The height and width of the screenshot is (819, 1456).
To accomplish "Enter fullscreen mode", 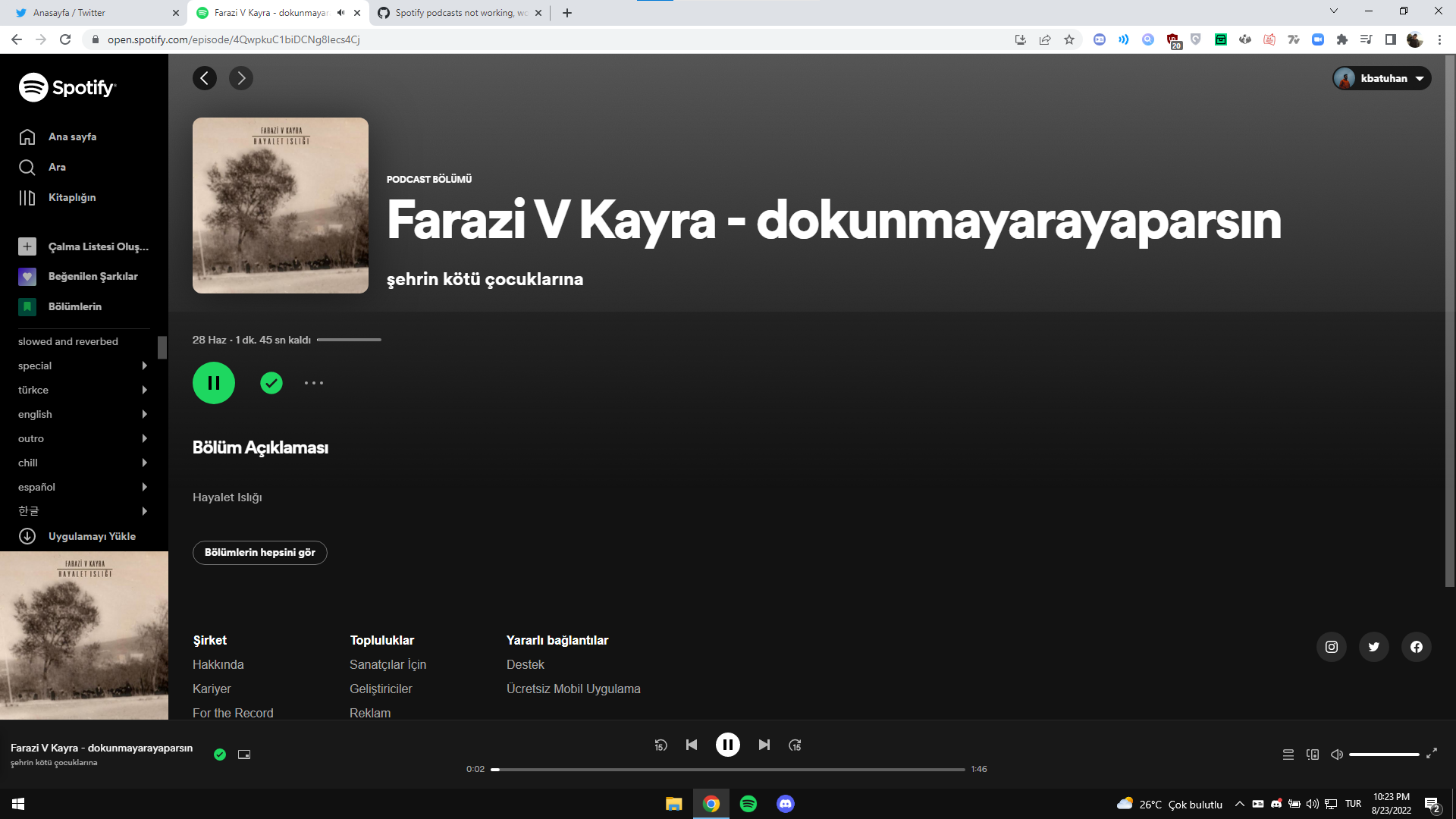I will 1432,755.
